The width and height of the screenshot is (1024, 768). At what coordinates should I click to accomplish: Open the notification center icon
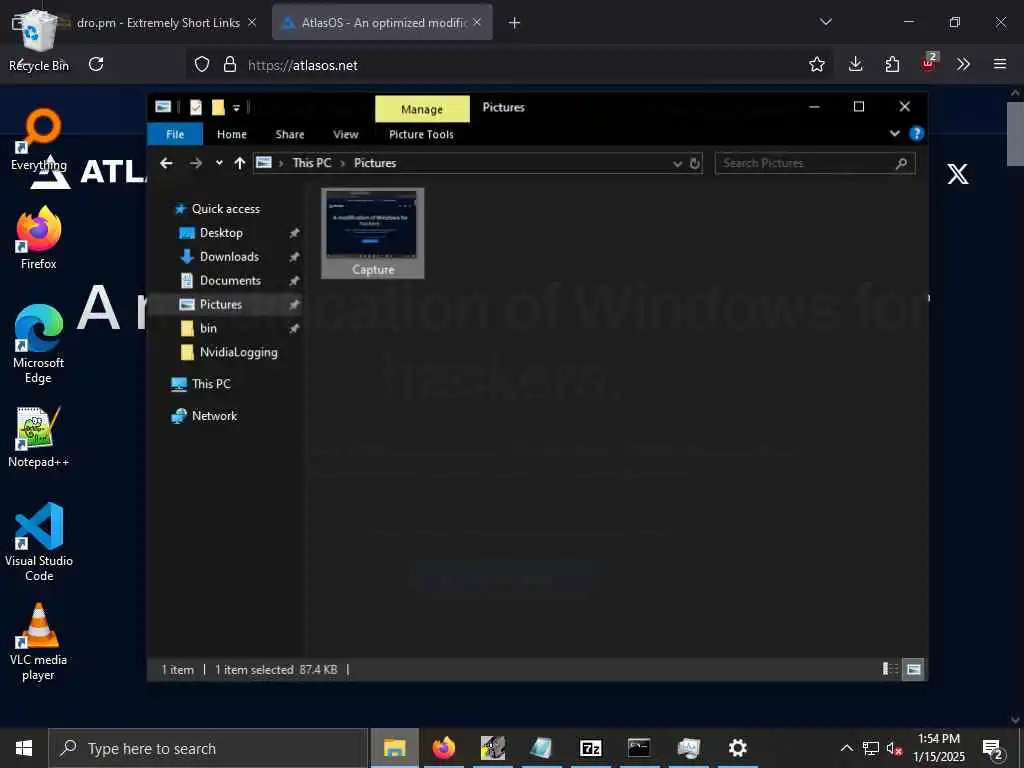point(993,748)
